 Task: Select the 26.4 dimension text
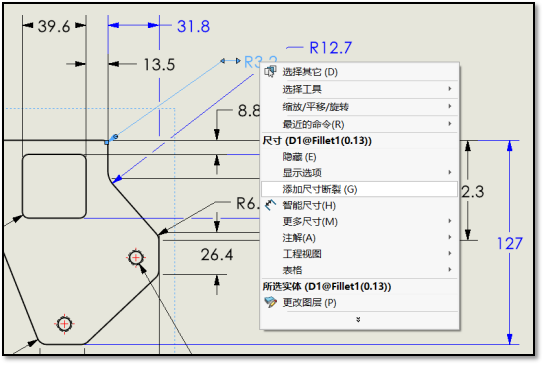[x=217, y=255]
